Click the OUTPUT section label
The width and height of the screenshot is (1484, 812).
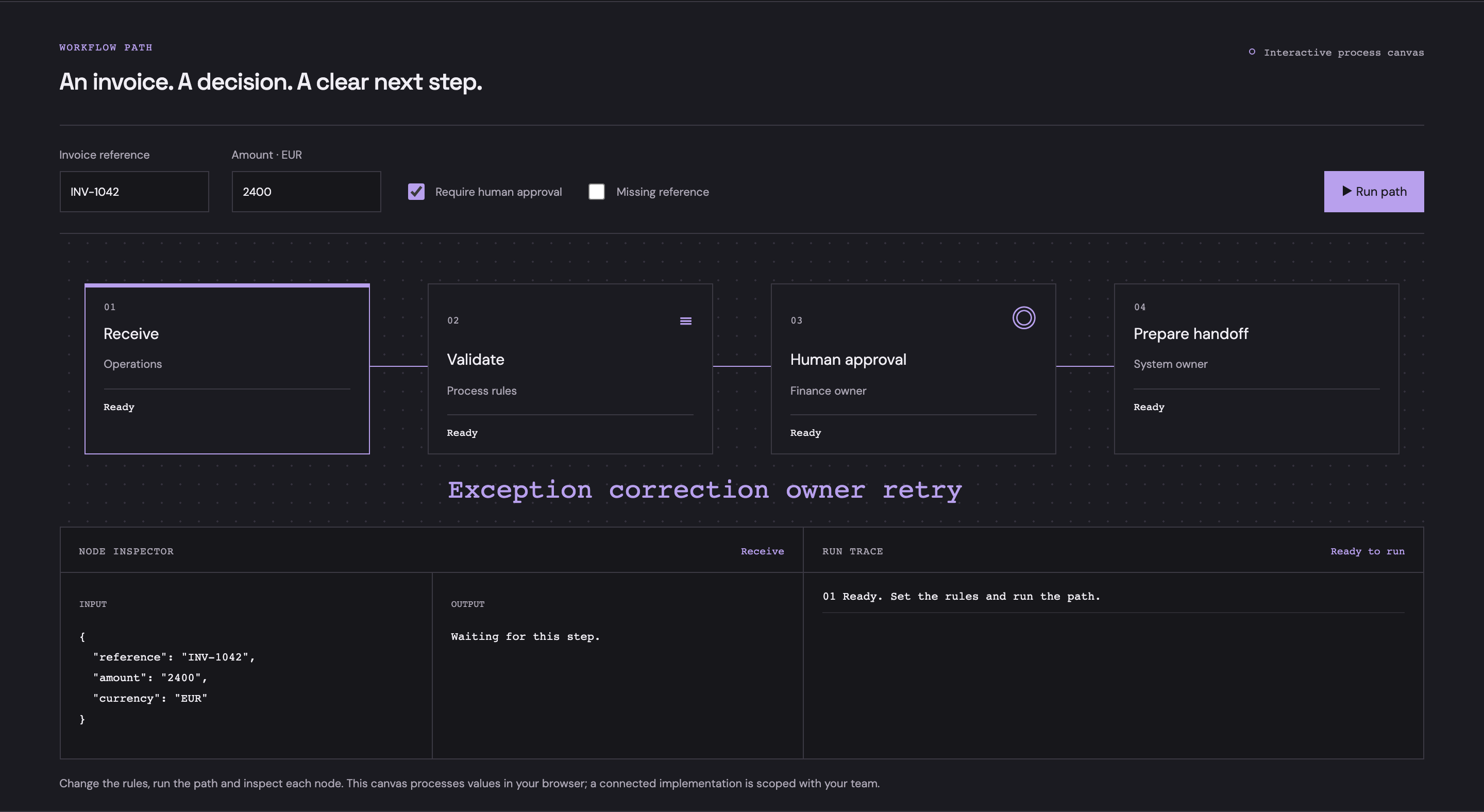(468, 604)
